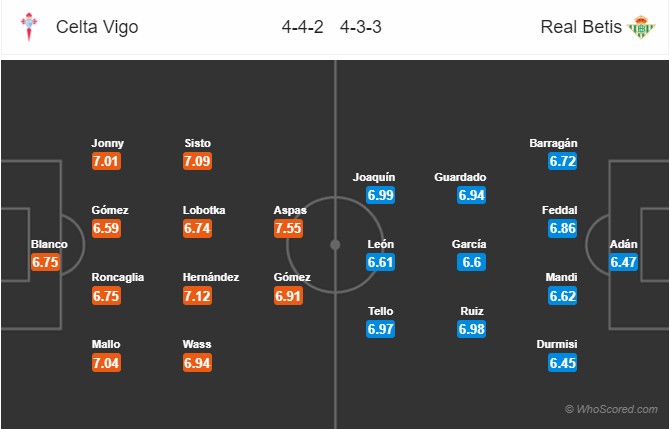This screenshot has height=429, width=670.
Task: Click the Real Betis club crest icon
Action: coord(641,27)
